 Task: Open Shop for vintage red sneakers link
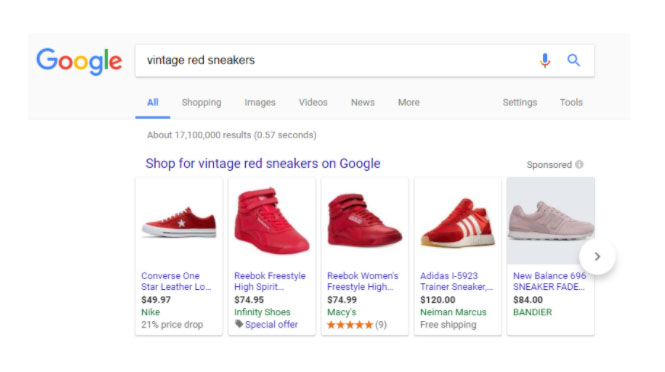263,163
